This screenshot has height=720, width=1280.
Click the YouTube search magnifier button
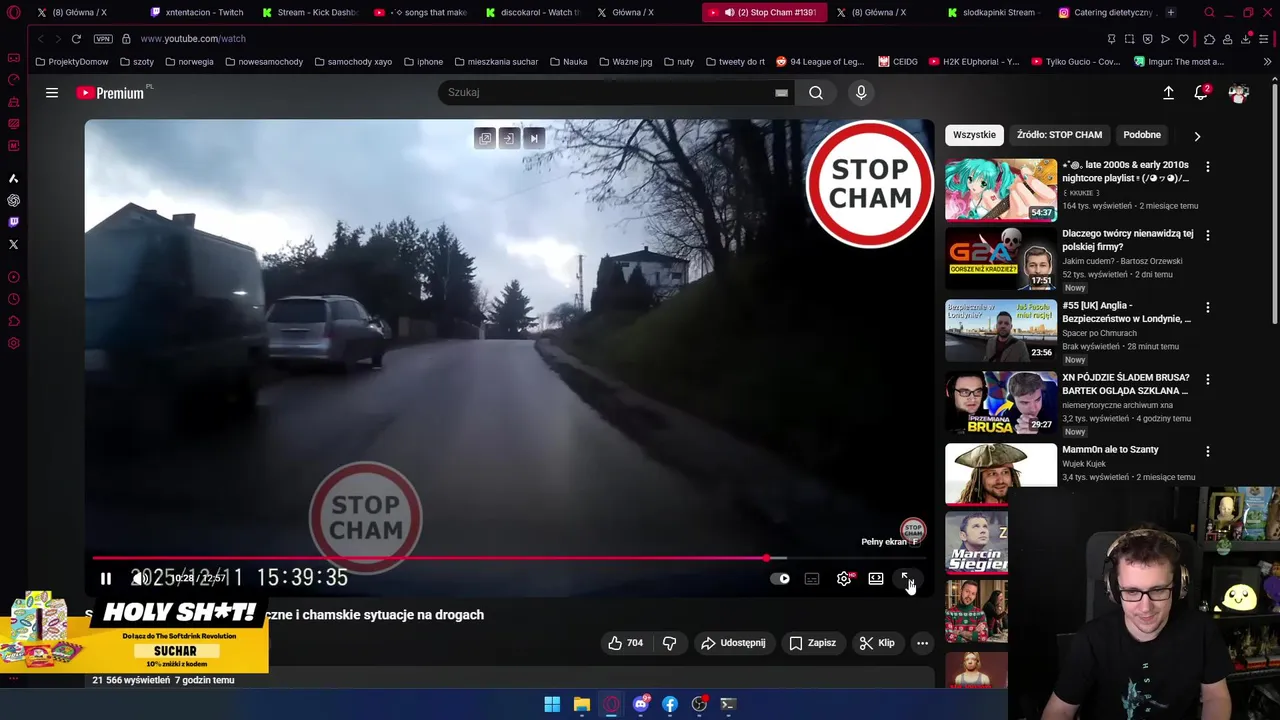coord(816,93)
